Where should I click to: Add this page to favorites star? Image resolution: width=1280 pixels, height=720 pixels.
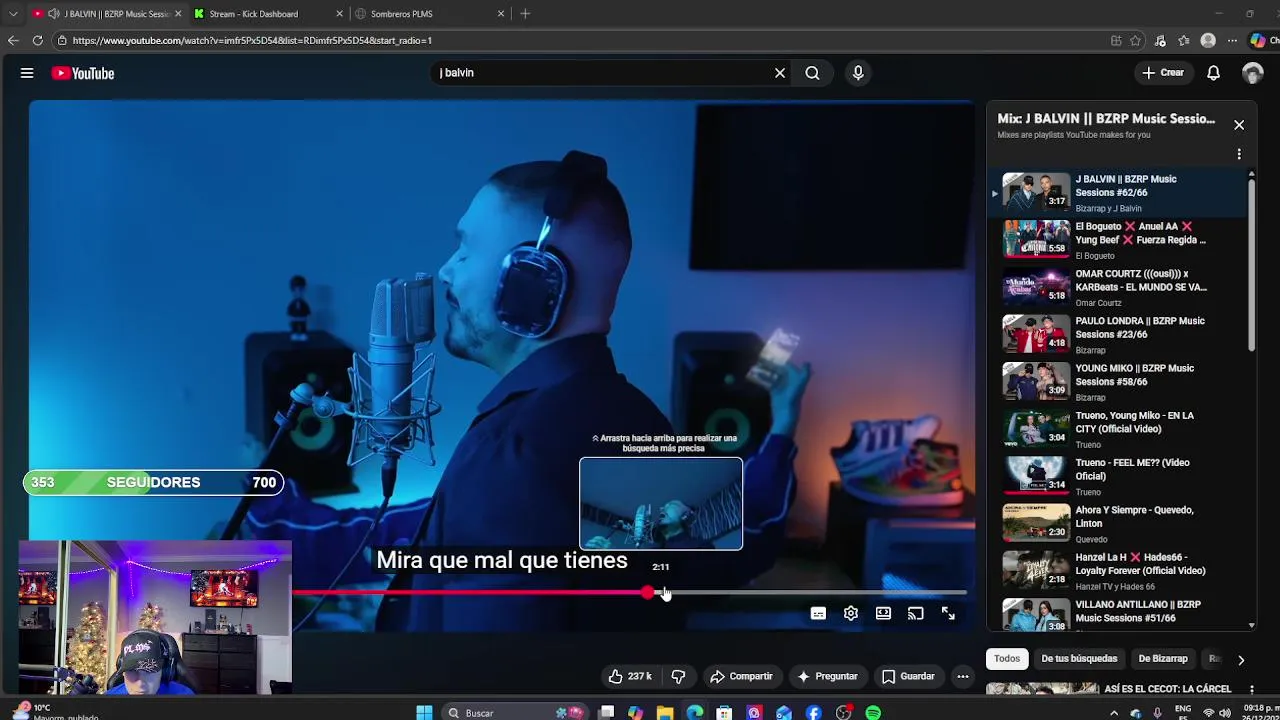tap(1135, 41)
